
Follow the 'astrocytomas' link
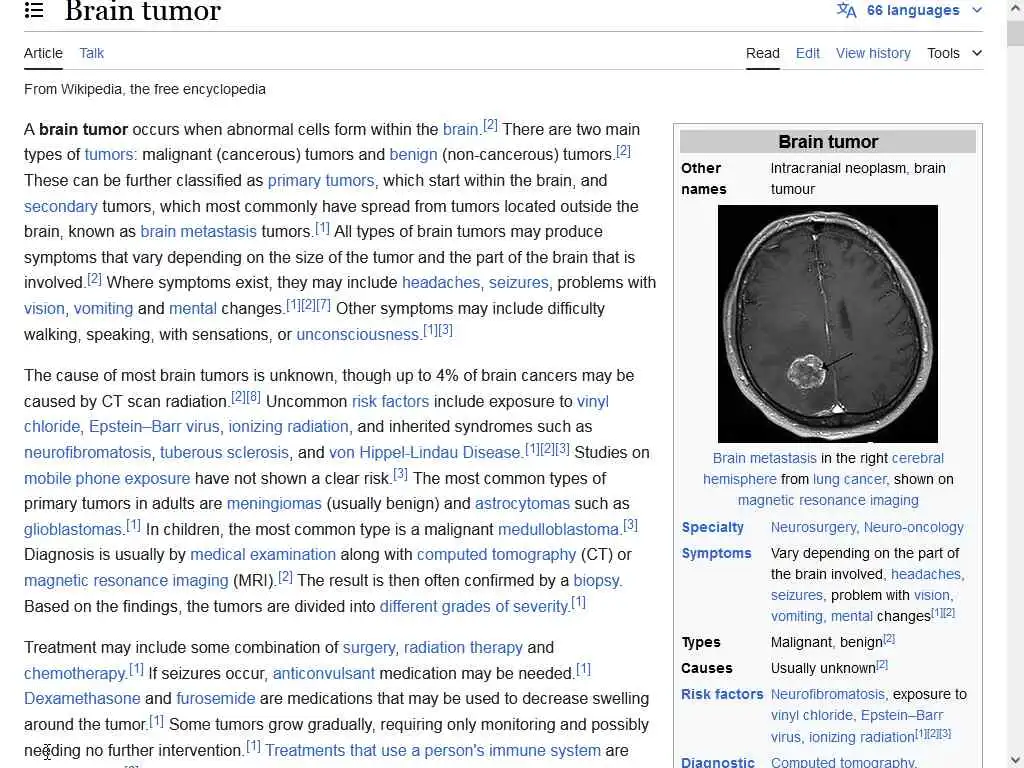[522, 504]
